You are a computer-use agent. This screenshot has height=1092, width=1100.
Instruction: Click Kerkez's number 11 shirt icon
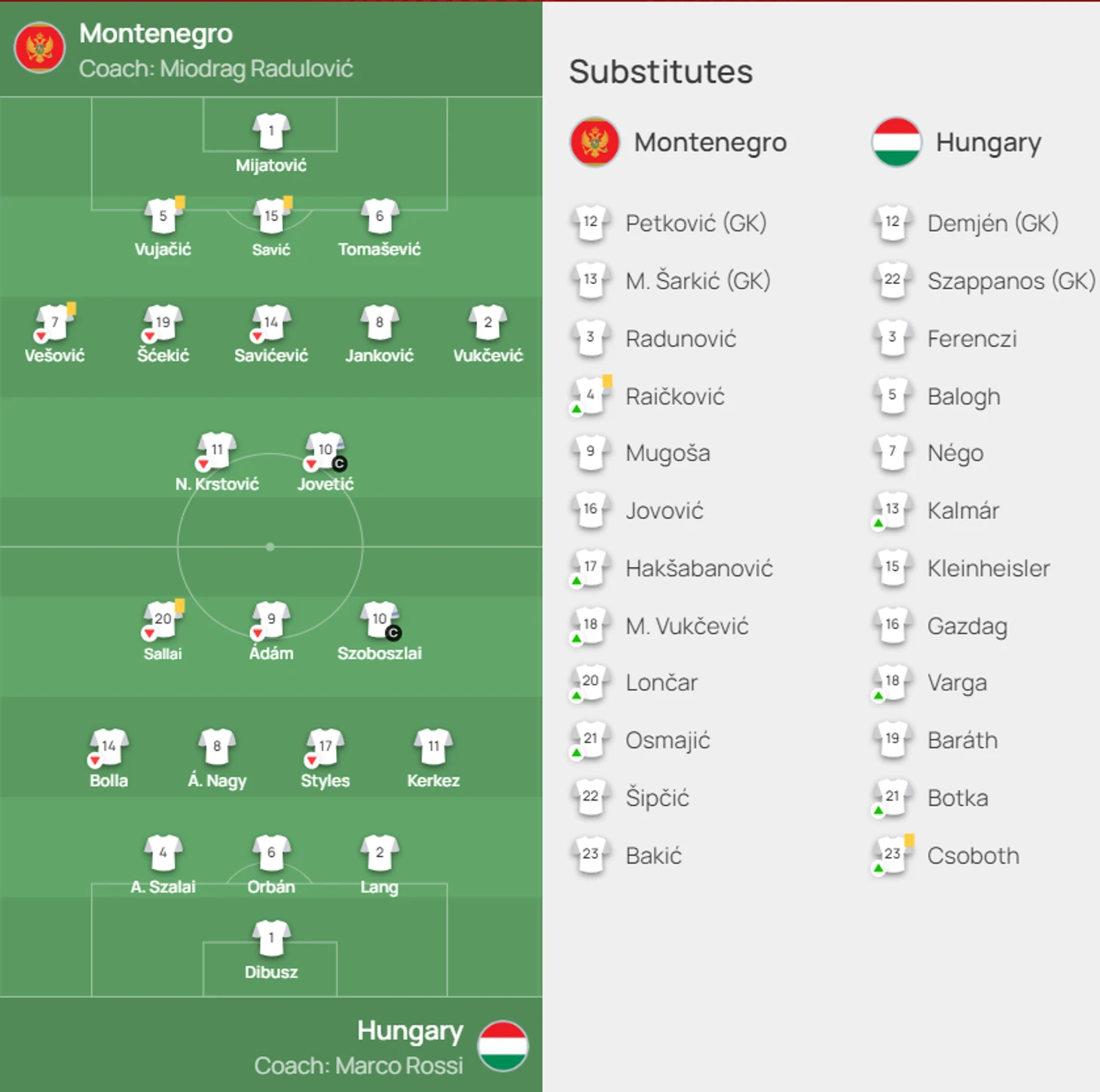point(433,747)
